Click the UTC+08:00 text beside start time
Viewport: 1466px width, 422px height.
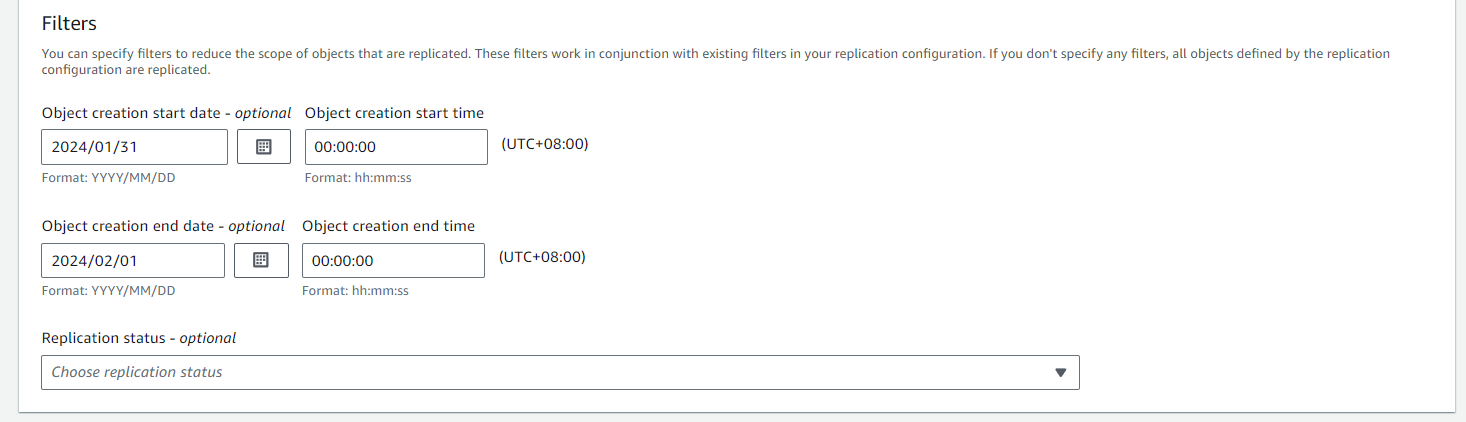545,144
